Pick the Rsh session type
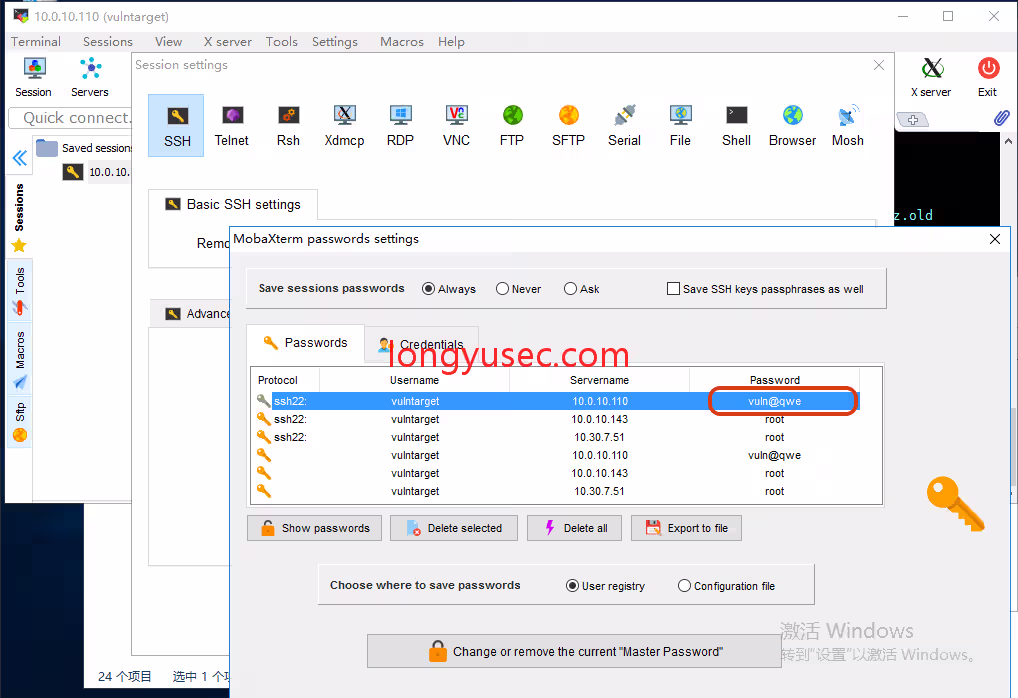 (x=288, y=126)
